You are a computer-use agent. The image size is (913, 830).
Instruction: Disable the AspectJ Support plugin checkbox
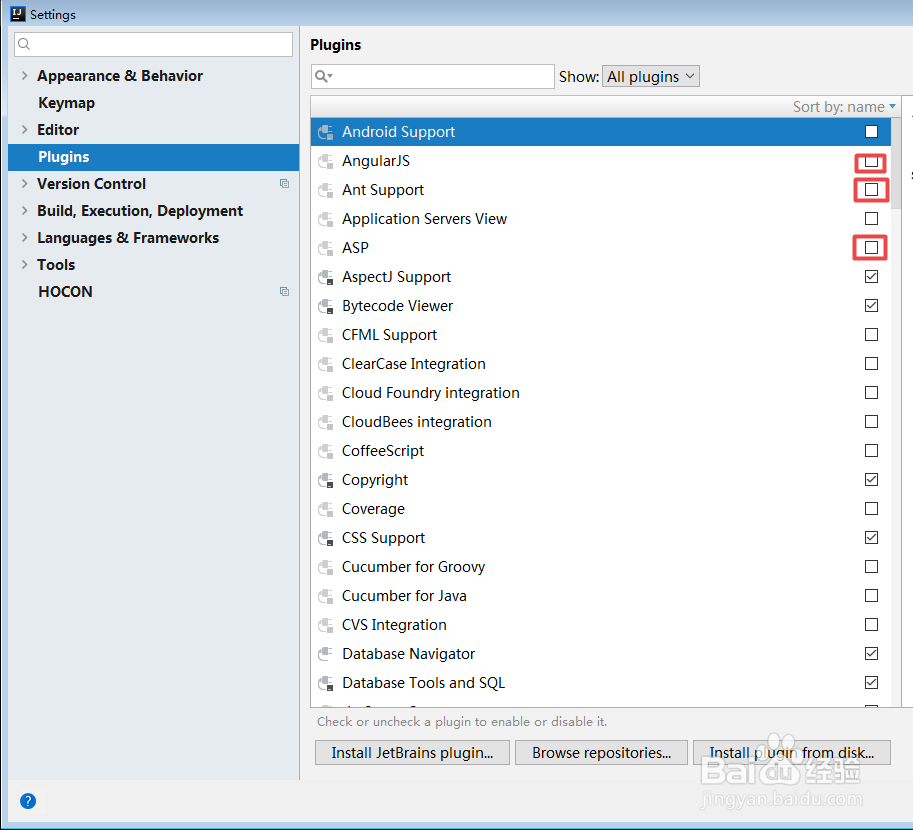click(x=871, y=276)
